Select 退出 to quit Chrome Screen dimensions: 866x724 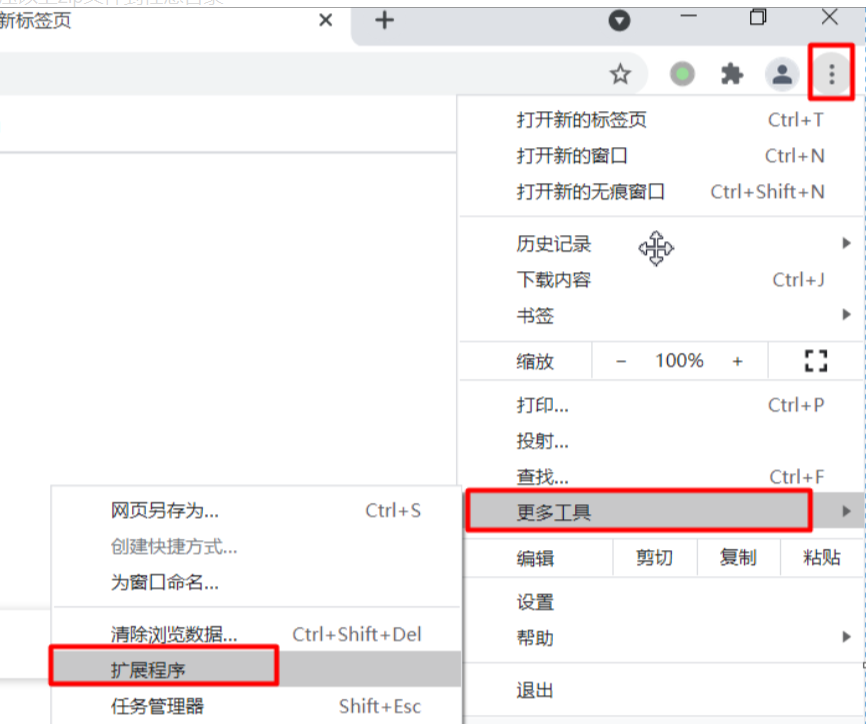click(x=662, y=690)
